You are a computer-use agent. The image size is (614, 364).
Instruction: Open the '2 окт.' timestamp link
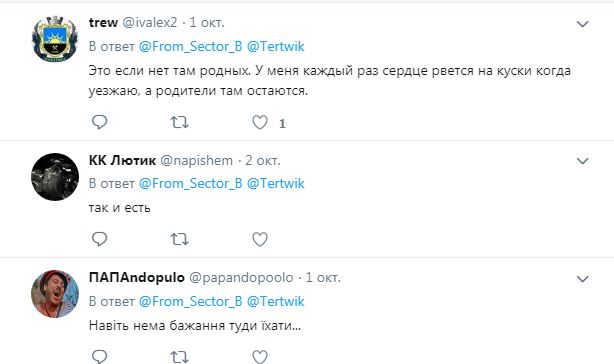click(263, 160)
